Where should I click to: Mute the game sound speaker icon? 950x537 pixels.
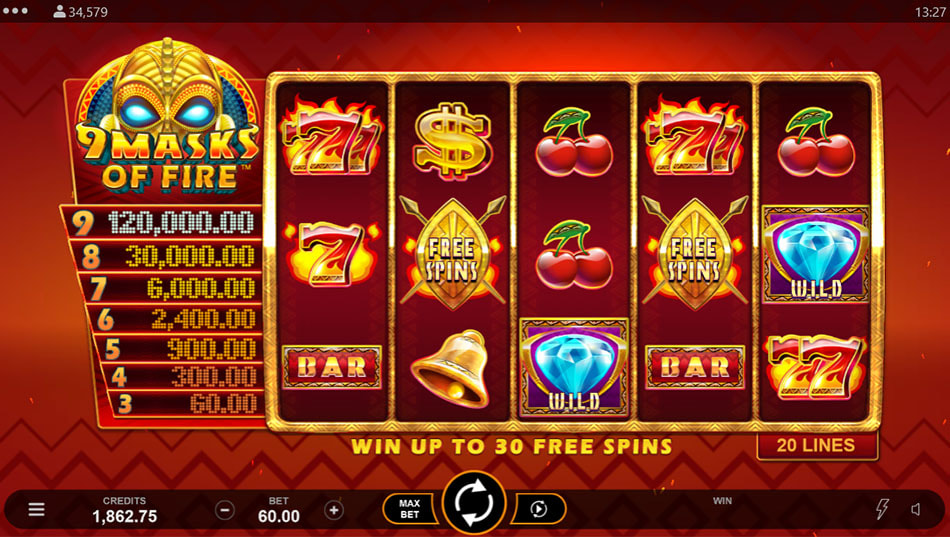[916, 509]
